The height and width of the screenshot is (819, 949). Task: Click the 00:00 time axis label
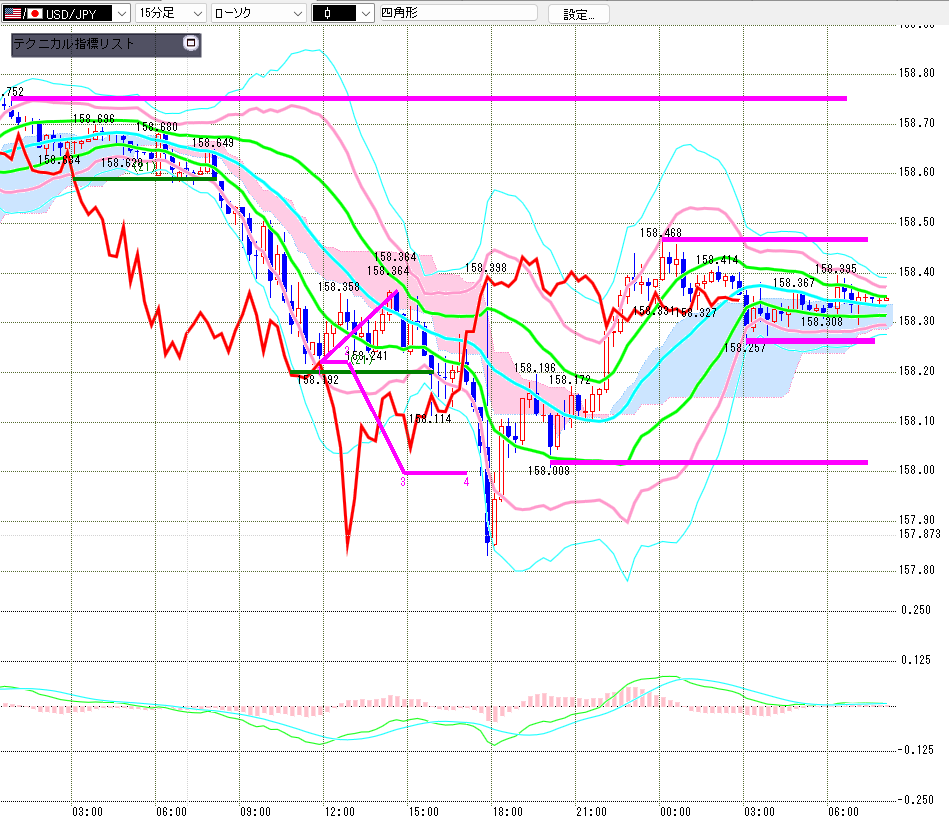click(675, 812)
